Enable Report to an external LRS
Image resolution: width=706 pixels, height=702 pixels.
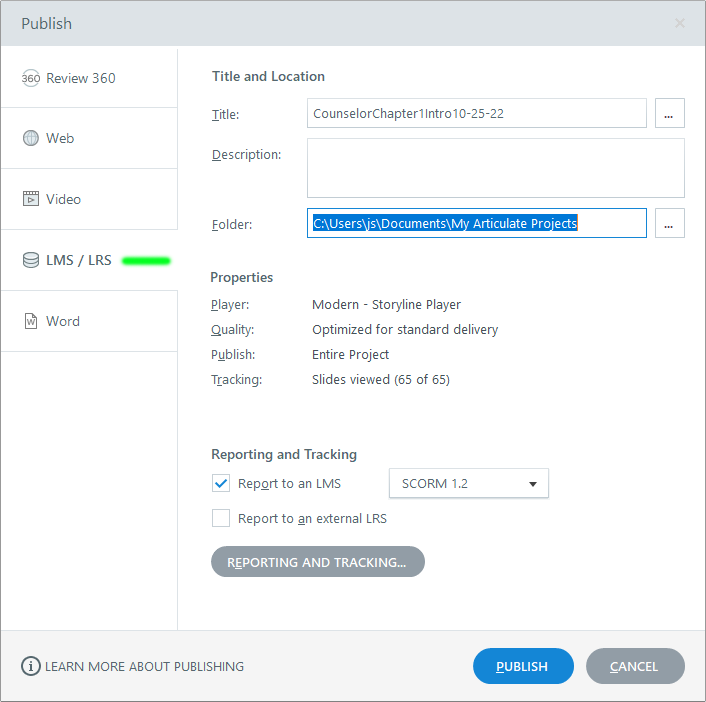click(x=221, y=518)
